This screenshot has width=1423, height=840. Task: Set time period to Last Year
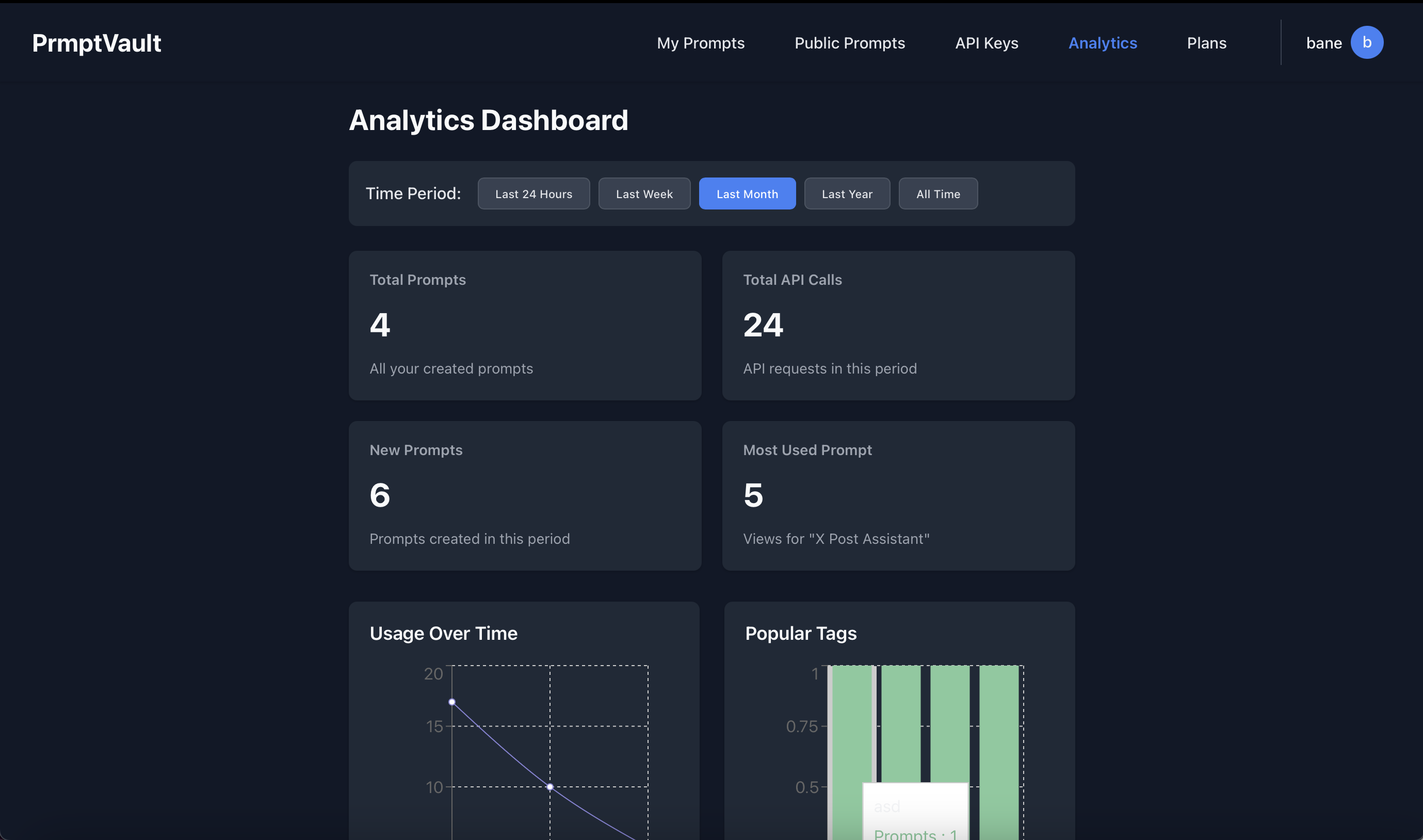tap(846, 193)
